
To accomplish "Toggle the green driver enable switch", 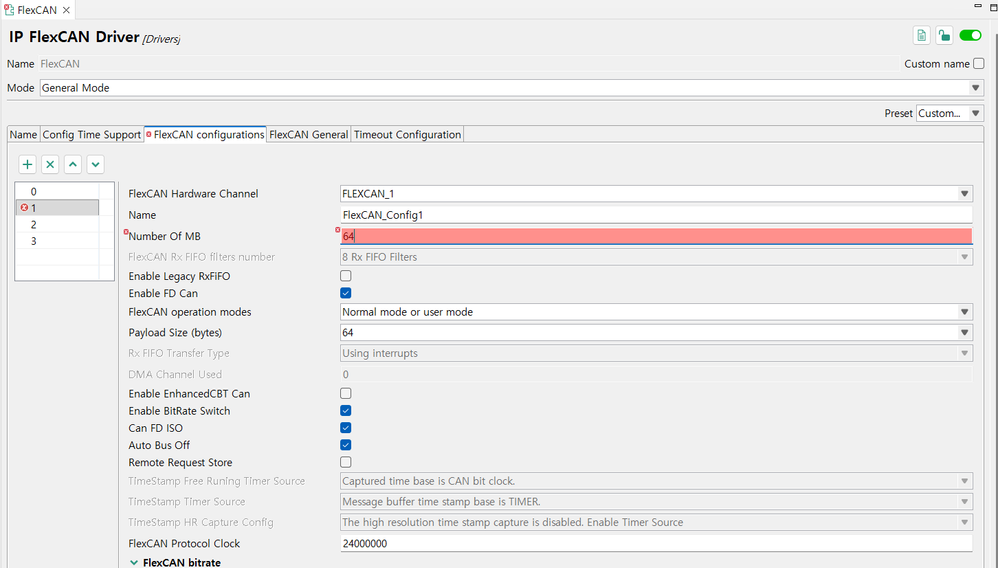I will [x=970, y=36].
